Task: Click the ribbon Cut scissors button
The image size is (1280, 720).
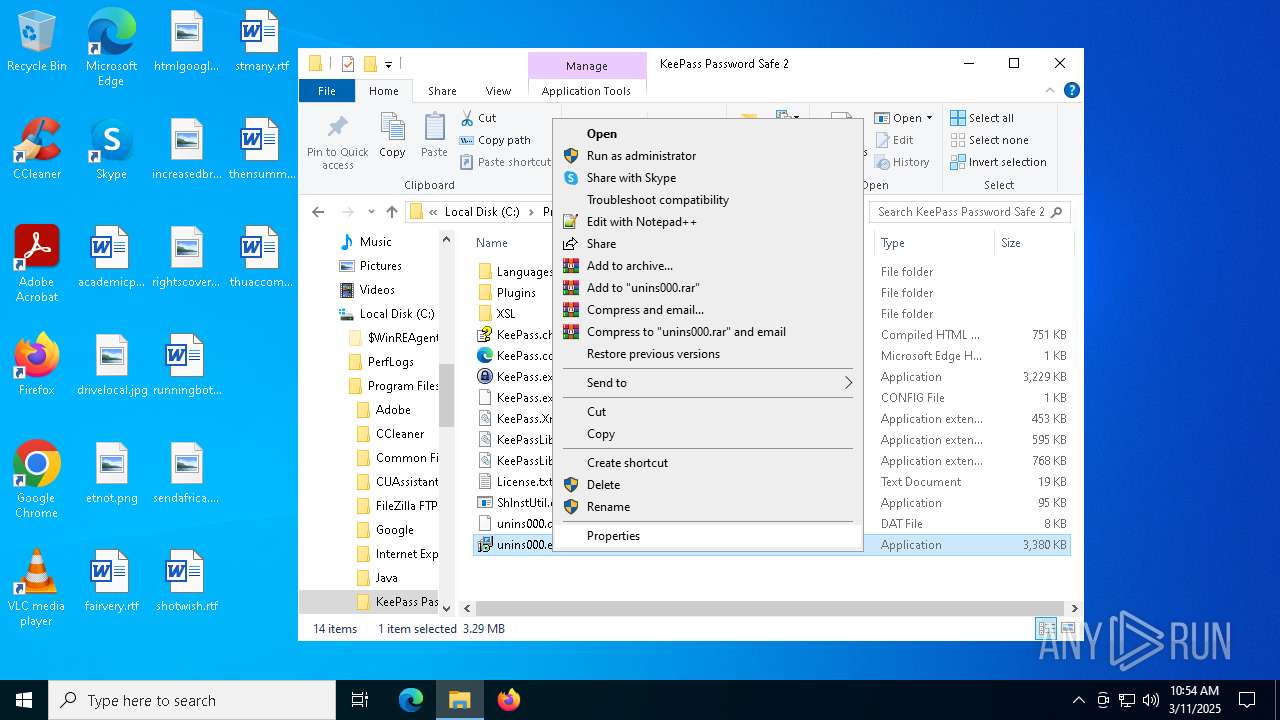Action: pyautogui.click(x=478, y=118)
